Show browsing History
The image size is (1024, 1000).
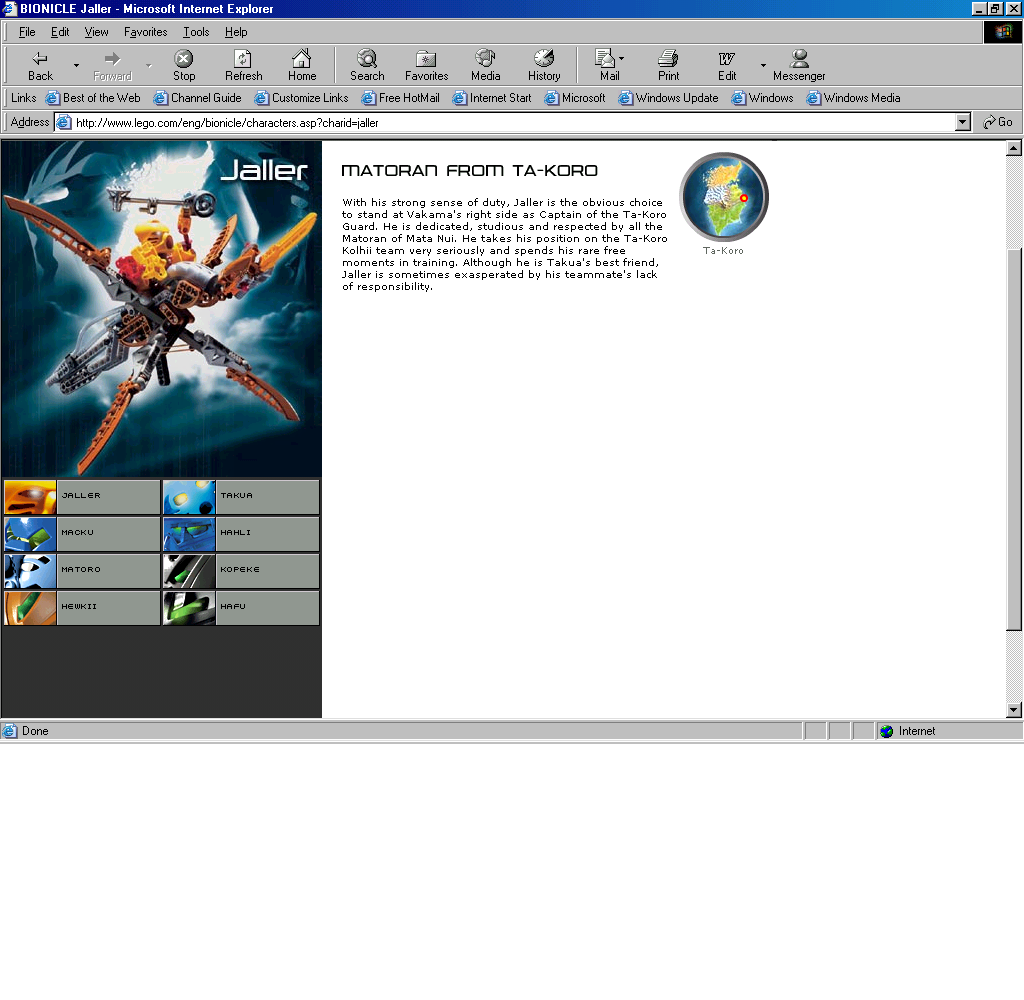(x=544, y=65)
